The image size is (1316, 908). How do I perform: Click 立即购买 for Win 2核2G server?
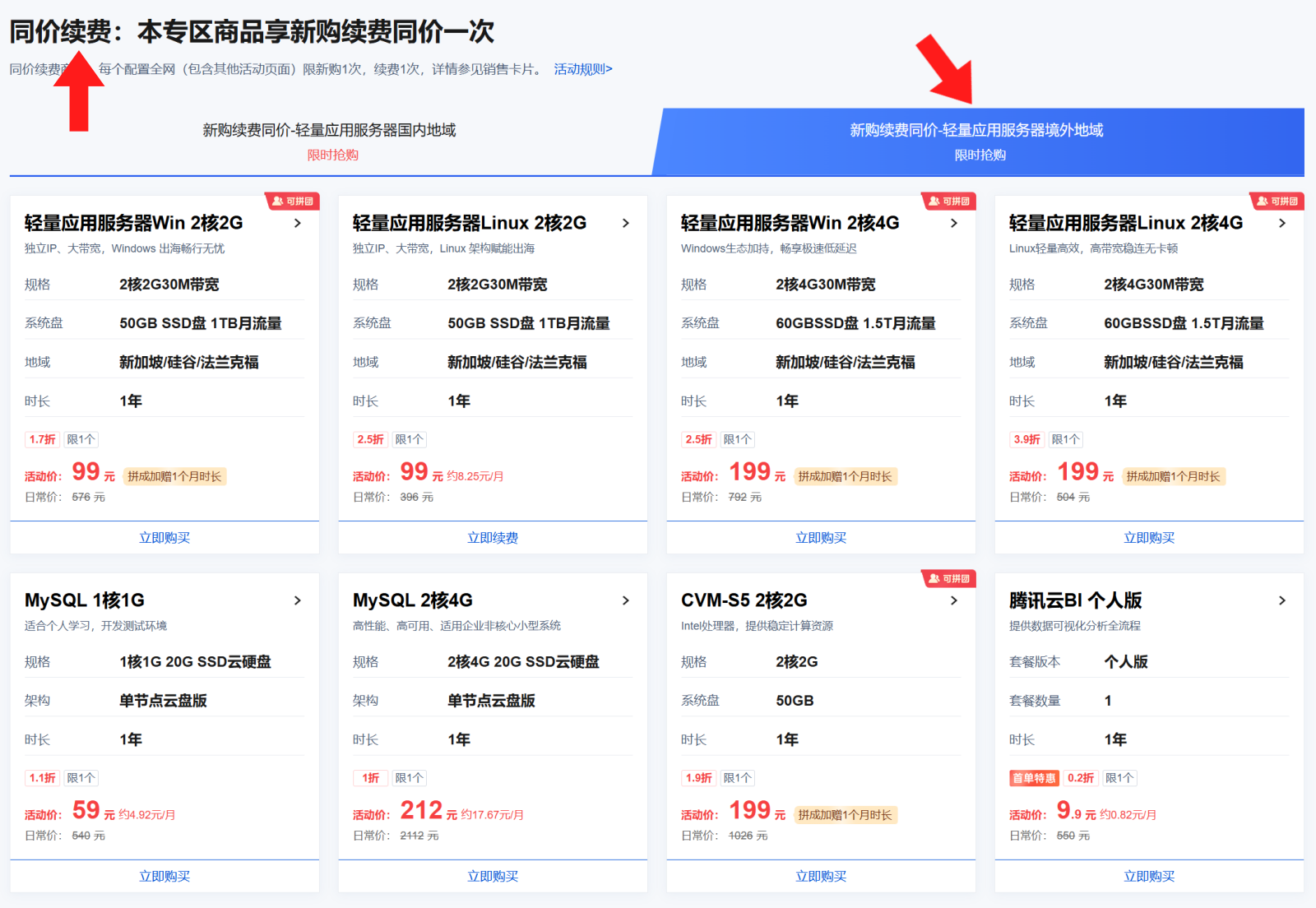pyautogui.click(x=164, y=538)
